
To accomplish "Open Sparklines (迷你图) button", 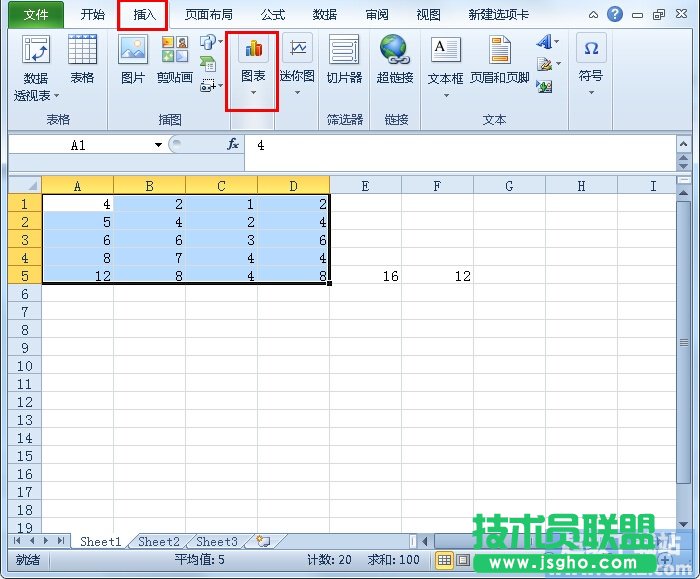I will click(297, 65).
